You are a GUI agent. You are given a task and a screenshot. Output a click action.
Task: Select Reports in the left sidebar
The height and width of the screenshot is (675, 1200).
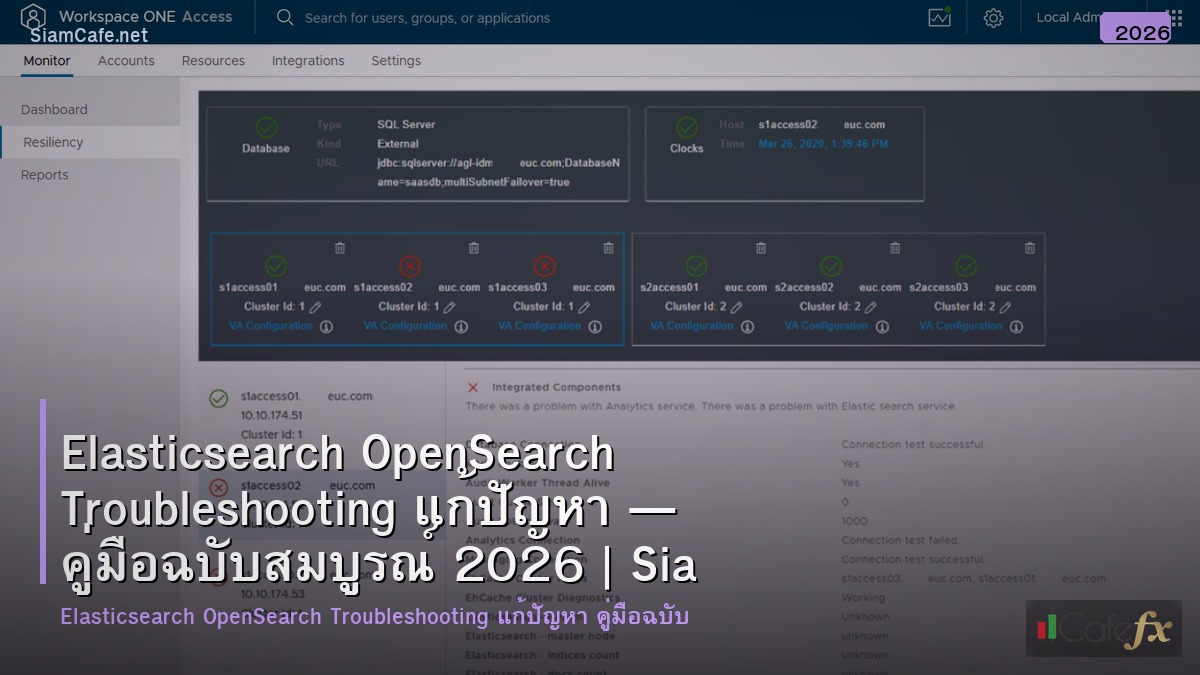click(x=46, y=175)
